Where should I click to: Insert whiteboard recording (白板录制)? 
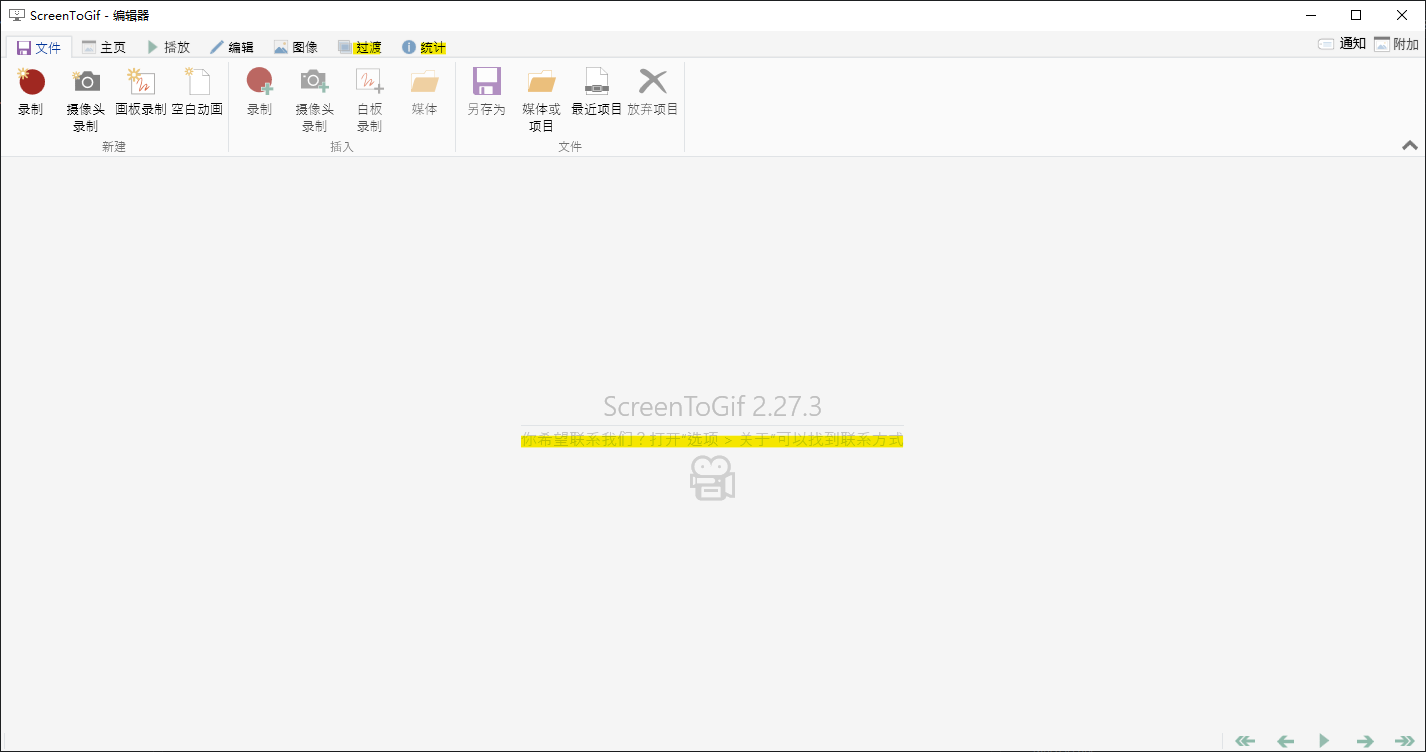click(369, 100)
